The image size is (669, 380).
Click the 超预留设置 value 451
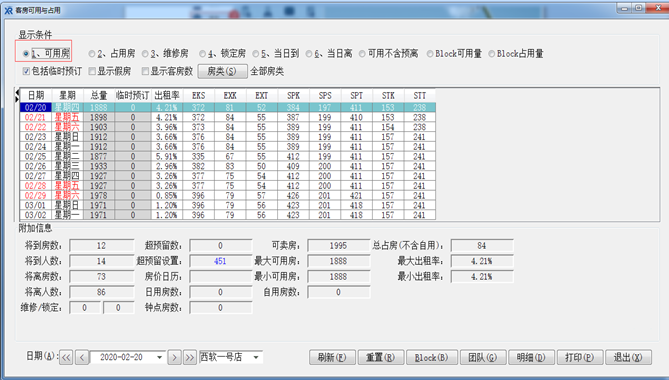(x=220, y=261)
